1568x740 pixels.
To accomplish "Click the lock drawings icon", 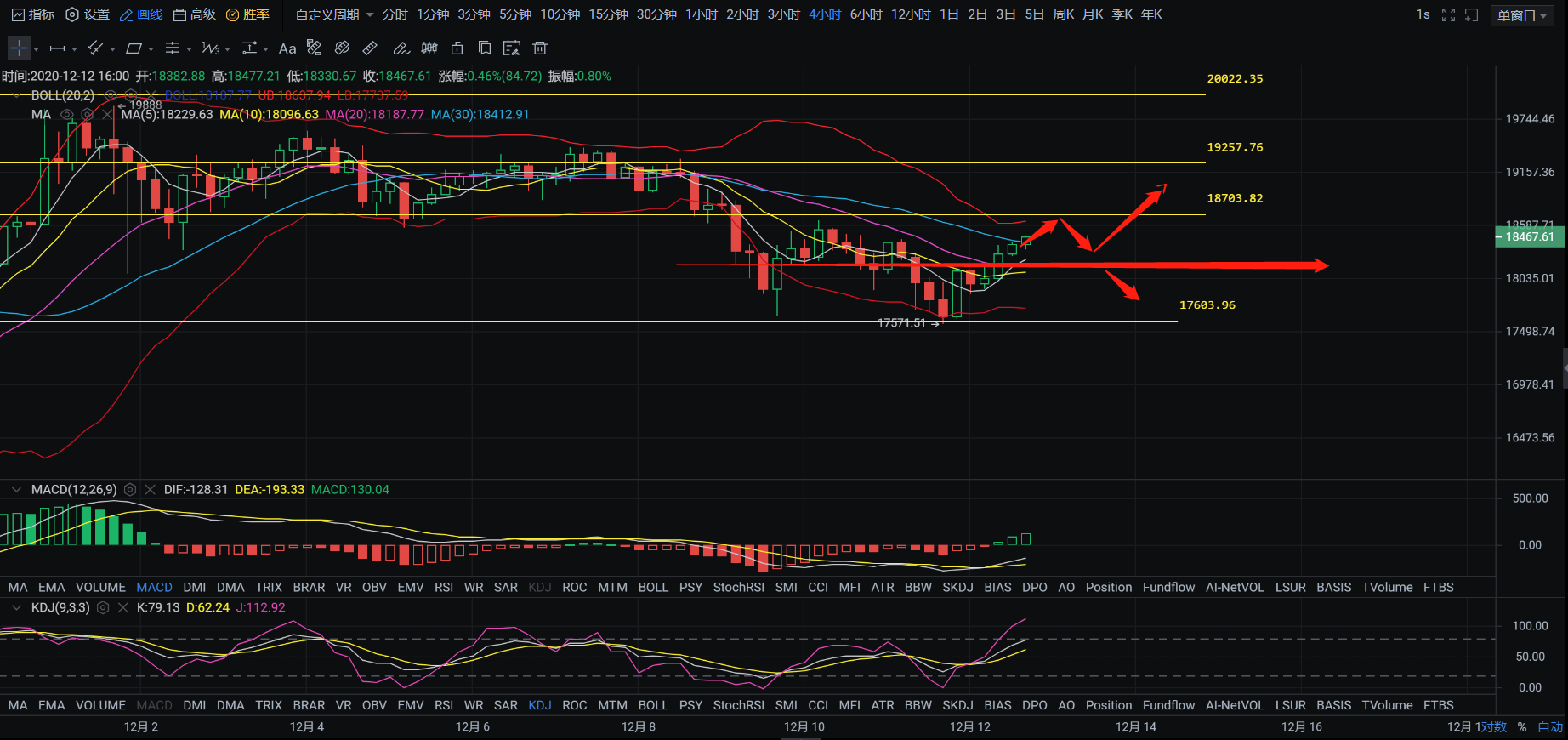I will point(457,48).
